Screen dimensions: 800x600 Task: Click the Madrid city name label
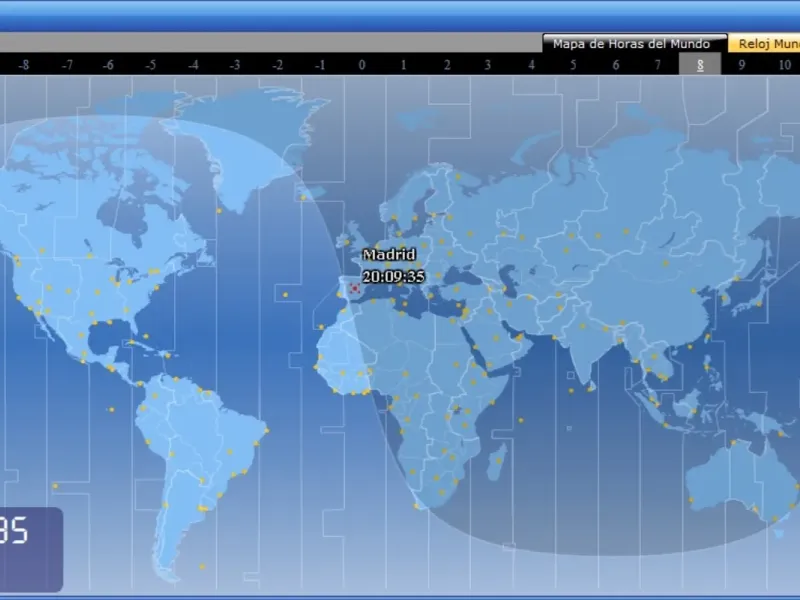pos(389,255)
